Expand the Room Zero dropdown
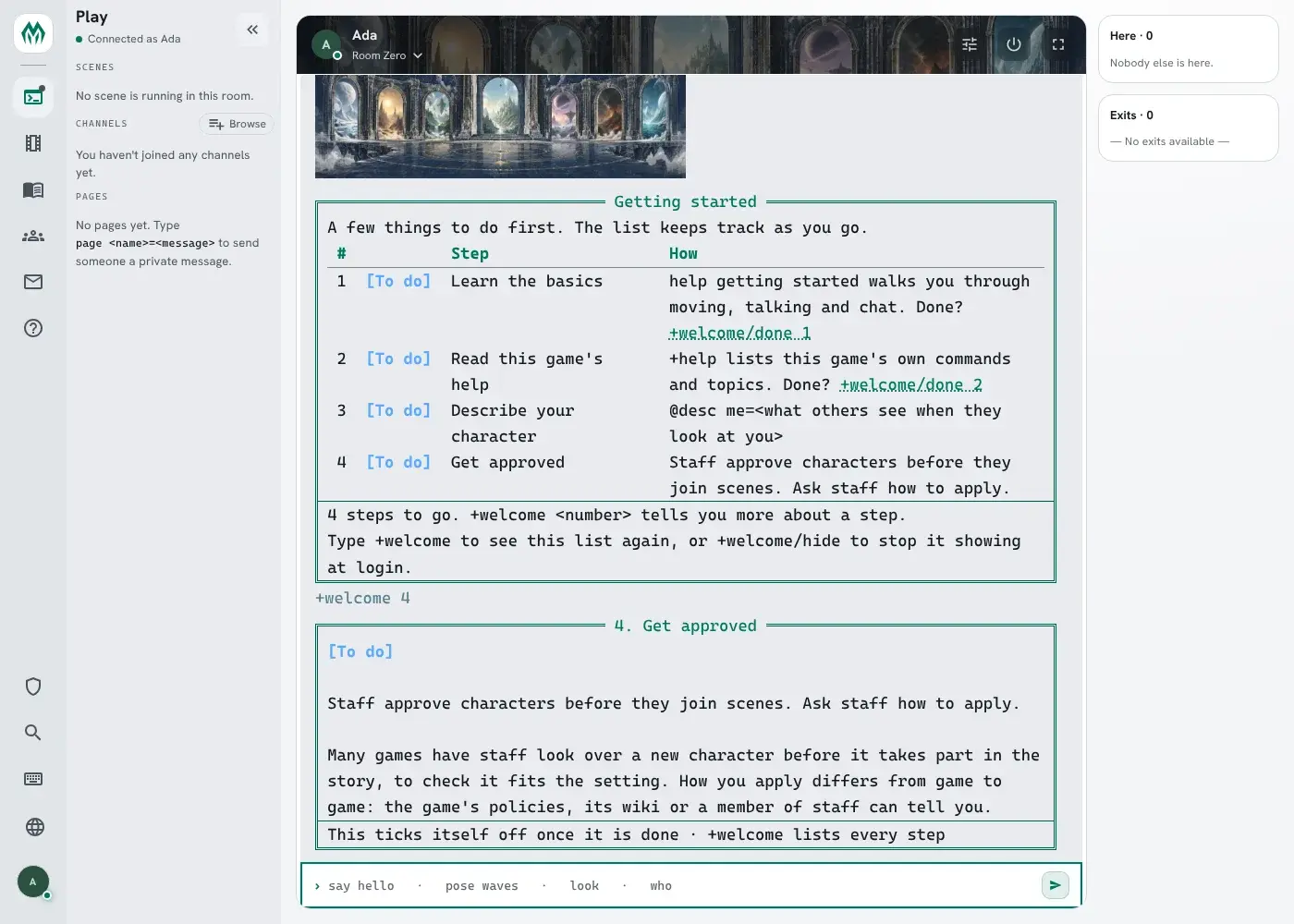Viewport: 1294px width, 924px height. pyautogui.click(x=387, y=55)
